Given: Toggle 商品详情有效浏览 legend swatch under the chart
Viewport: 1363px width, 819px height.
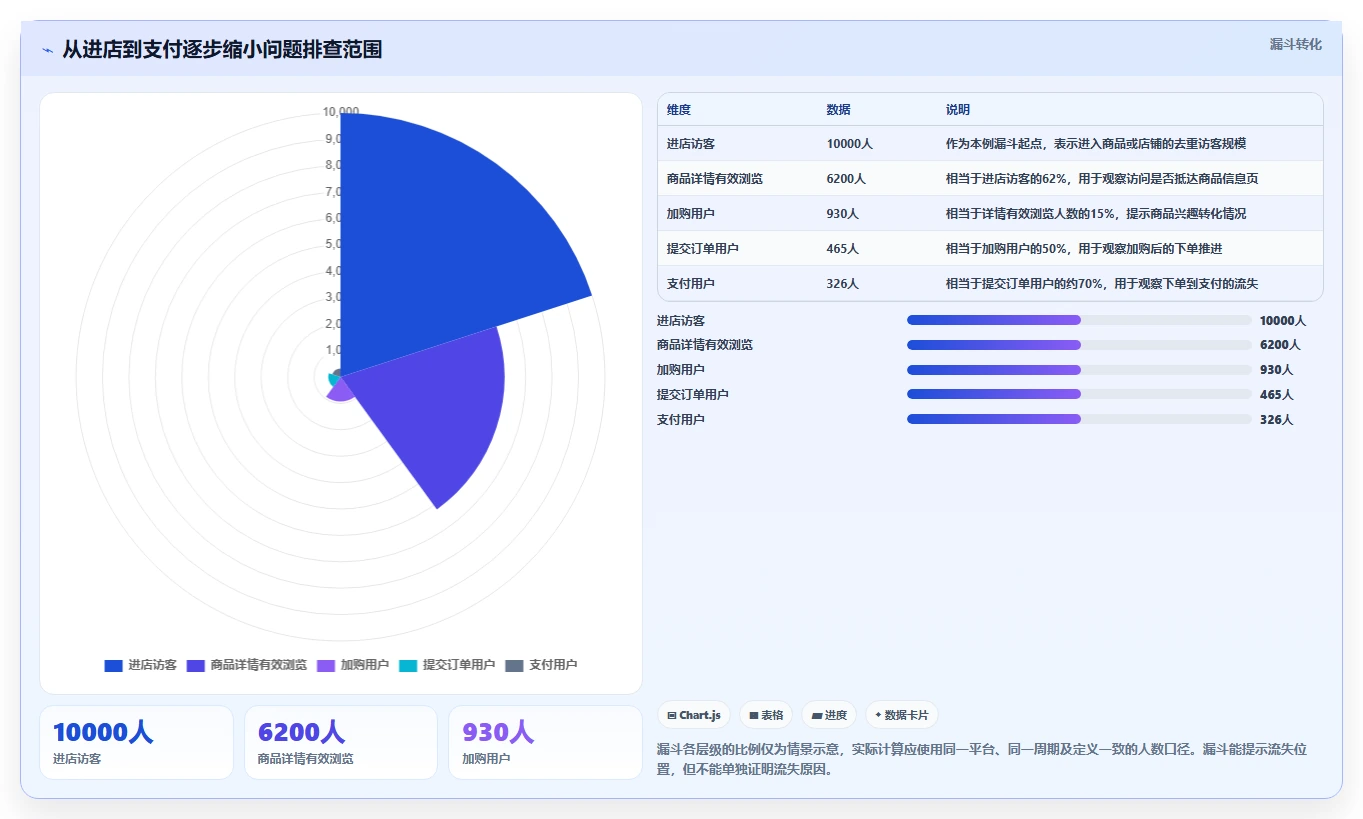Looking at the screenshot, I should (x=196, y=665).
